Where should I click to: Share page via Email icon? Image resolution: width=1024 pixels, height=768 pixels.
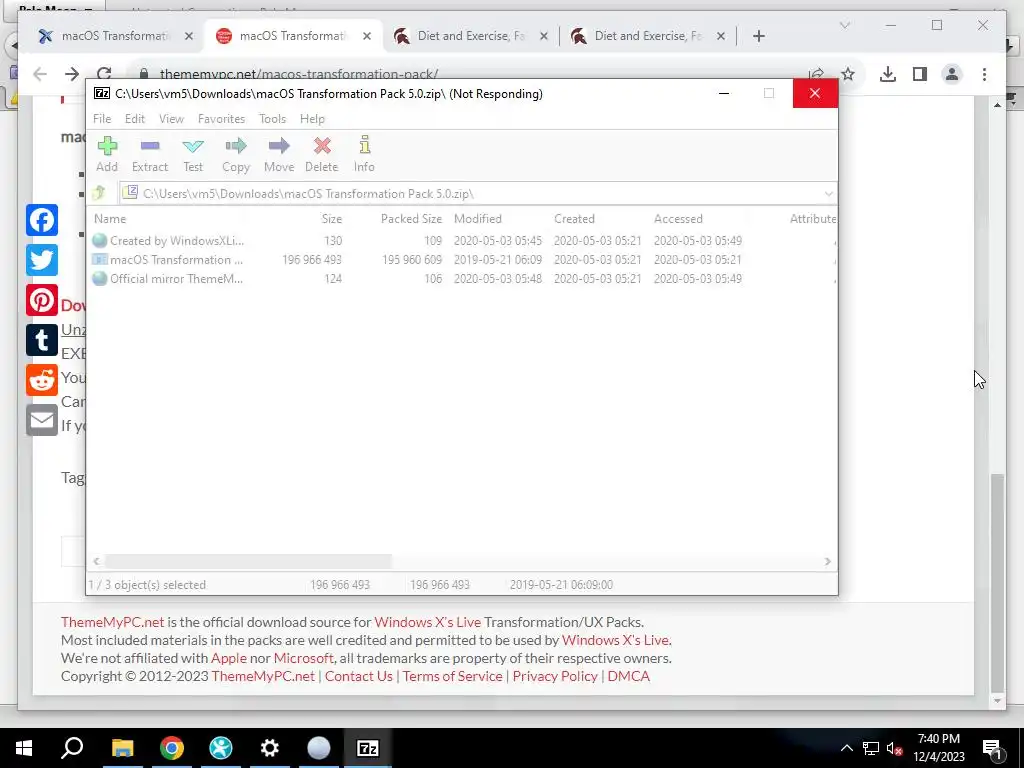click(42, 420)
